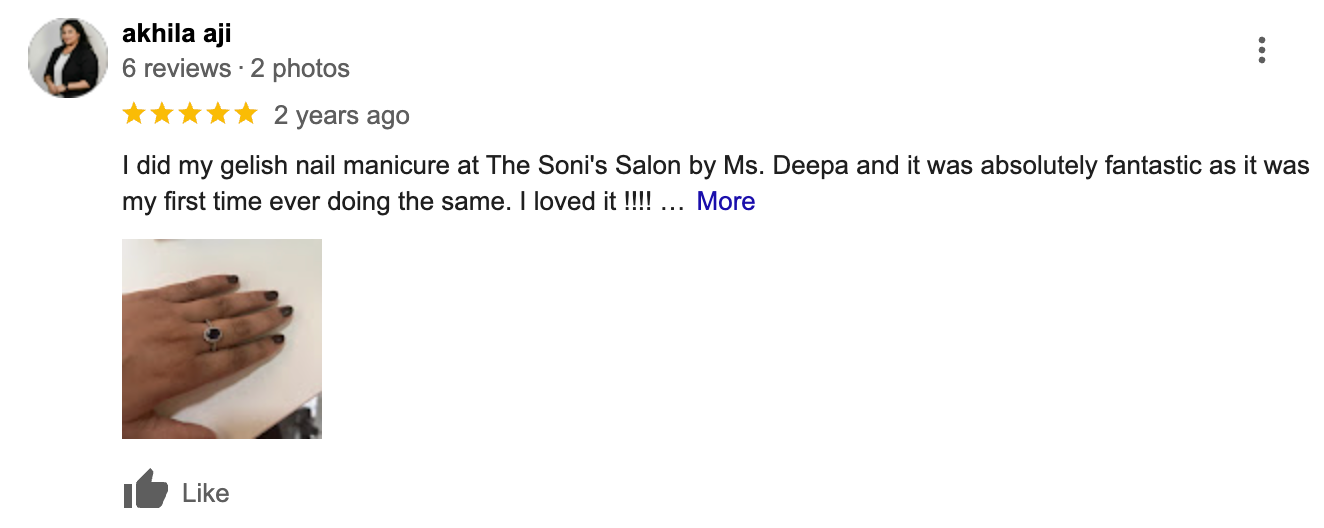
Task: Open the three-dot review options menu
Action: click(x=1262, y=50)
